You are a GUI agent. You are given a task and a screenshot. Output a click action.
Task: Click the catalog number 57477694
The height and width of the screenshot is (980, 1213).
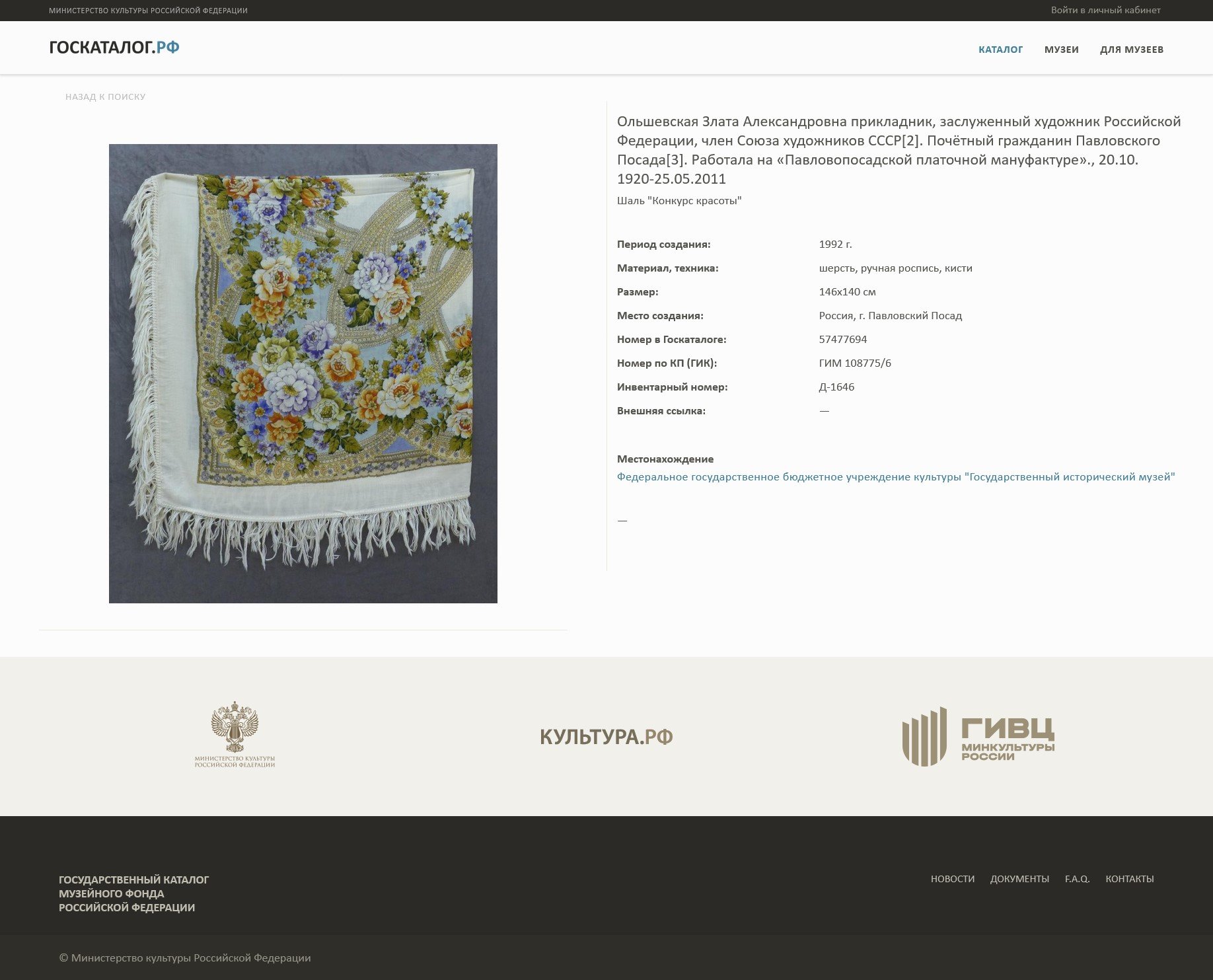point(843,340)
